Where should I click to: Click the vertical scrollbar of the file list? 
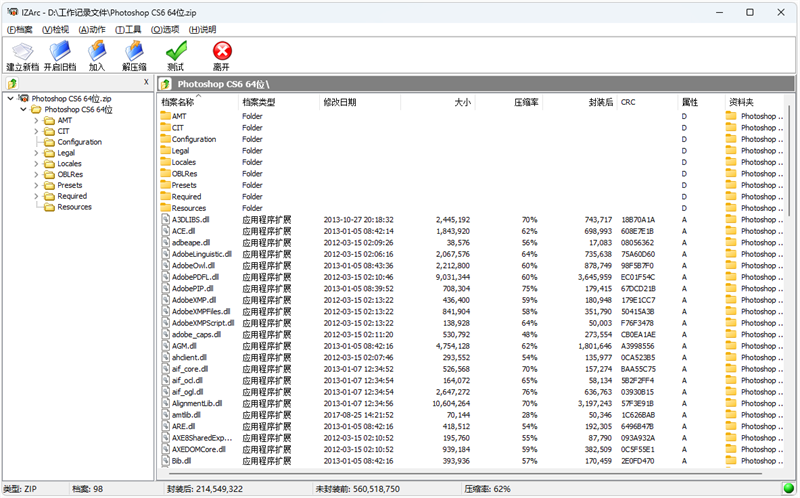click(789, 161)
